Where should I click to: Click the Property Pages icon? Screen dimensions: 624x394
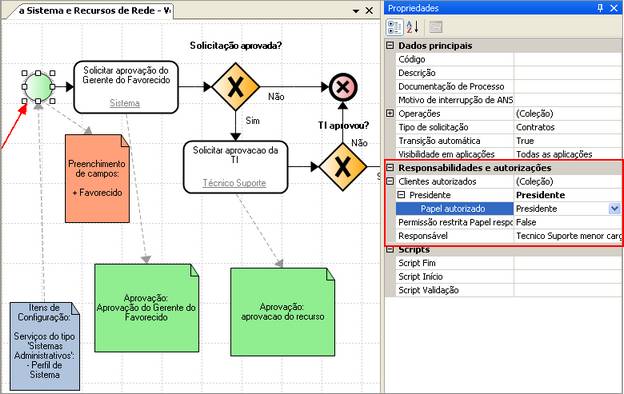point(436,27)
